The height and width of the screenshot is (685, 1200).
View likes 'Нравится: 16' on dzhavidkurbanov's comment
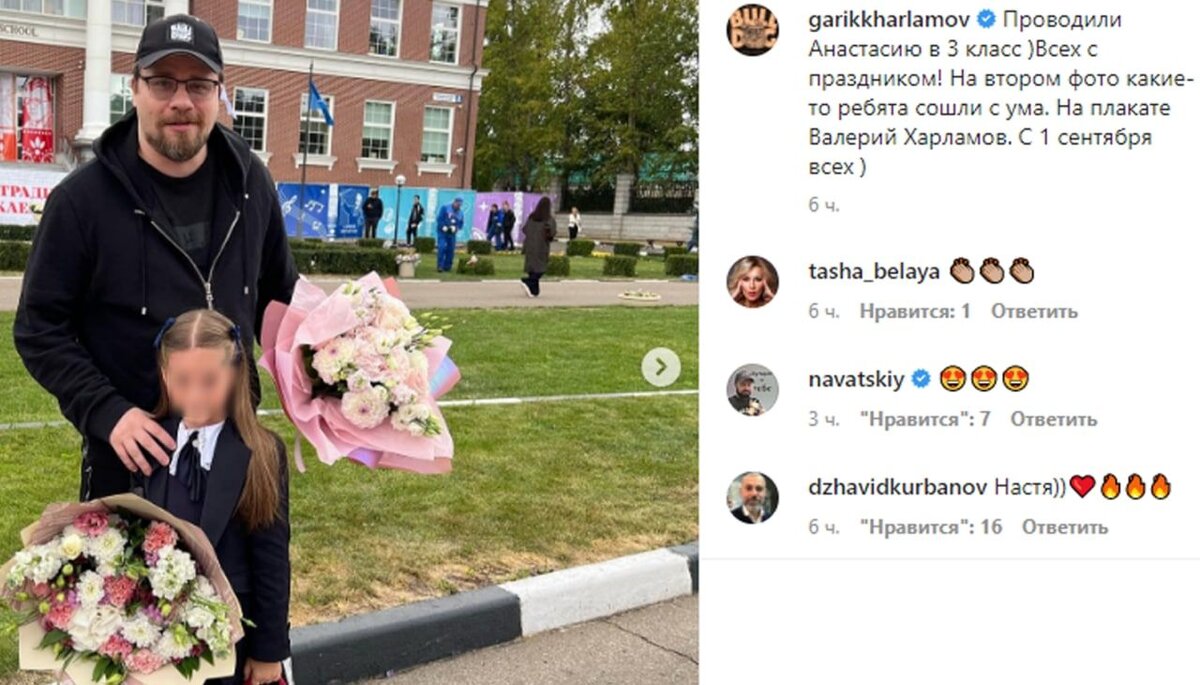[931, 527]
